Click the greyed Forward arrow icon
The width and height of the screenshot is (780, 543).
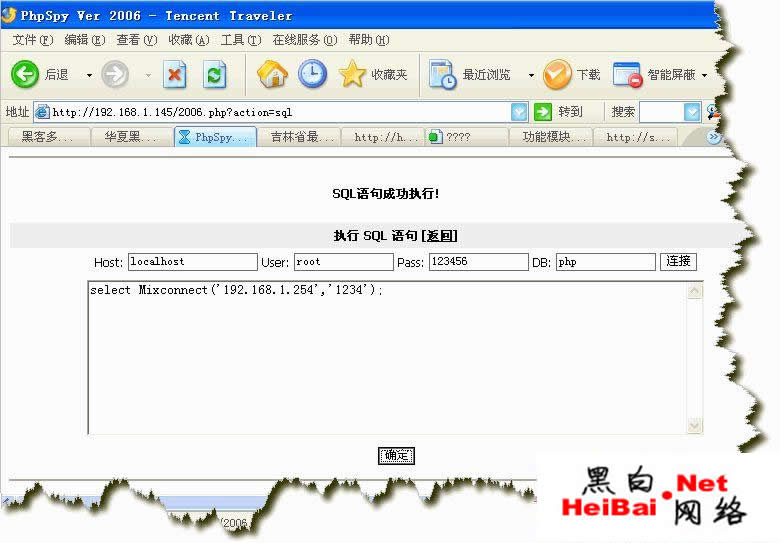click(115, 75)
